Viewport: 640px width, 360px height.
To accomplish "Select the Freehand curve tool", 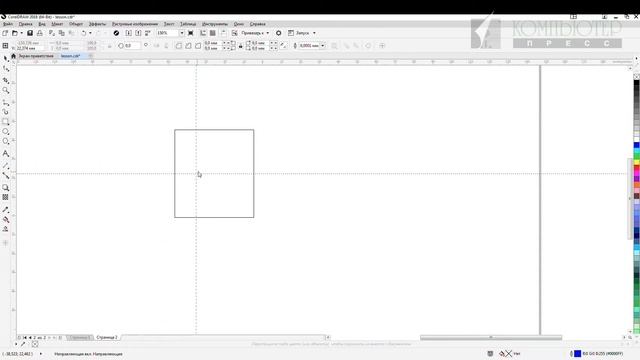I will pyautogui.click(x=6, y=102).
